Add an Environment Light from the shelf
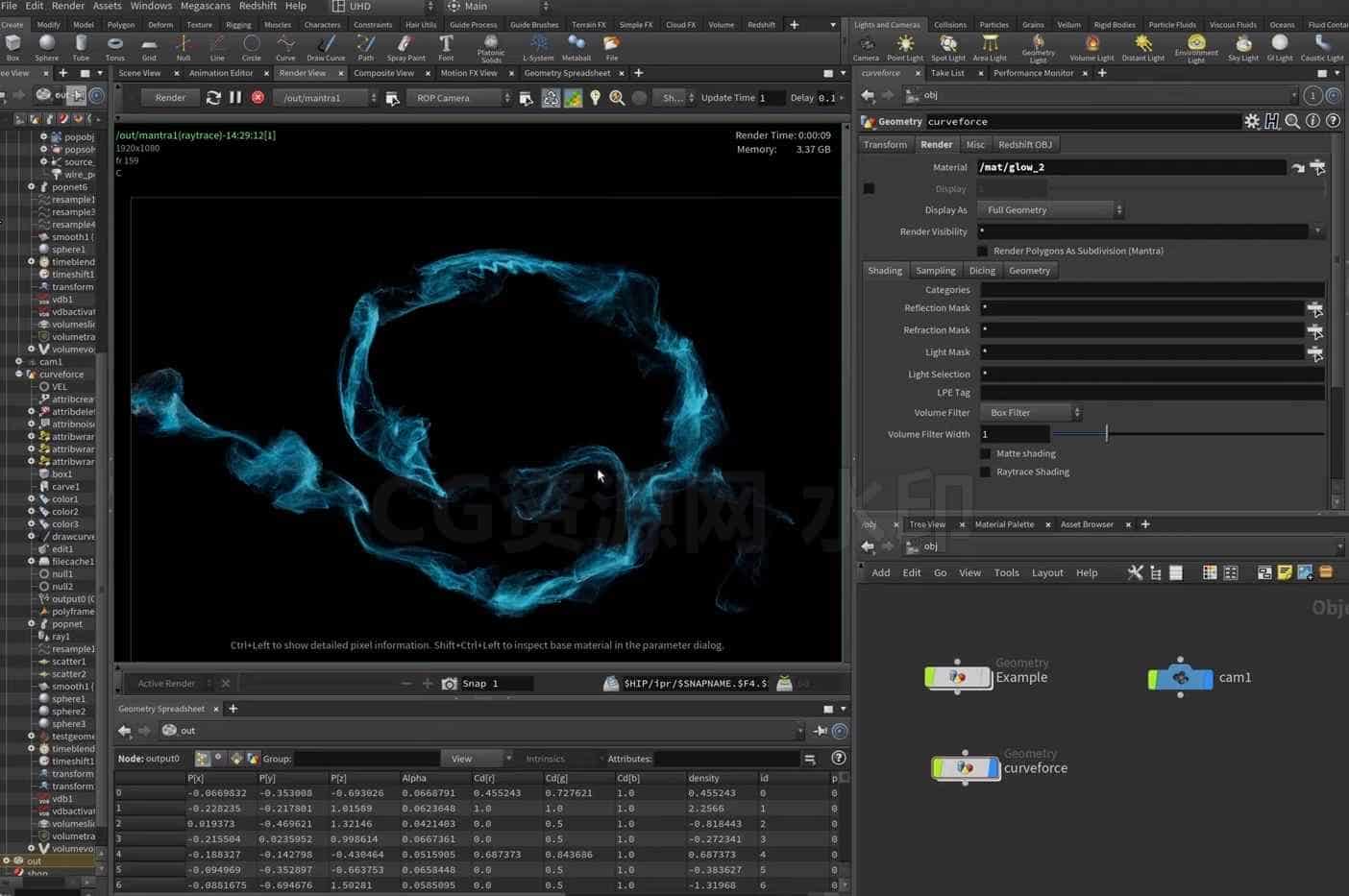Screen dimensions: 1349x896 (1196, 49)
